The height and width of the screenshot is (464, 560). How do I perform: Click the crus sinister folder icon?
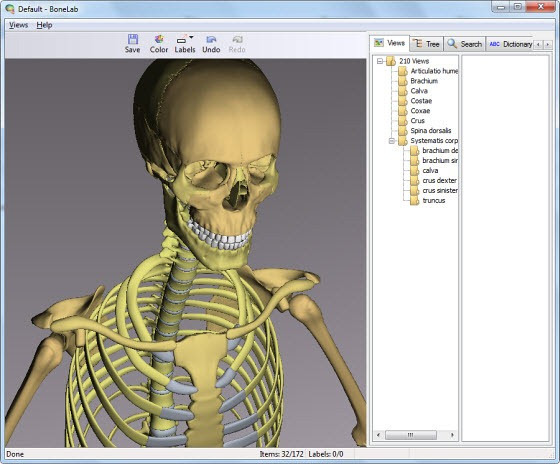tap(415, 191)
